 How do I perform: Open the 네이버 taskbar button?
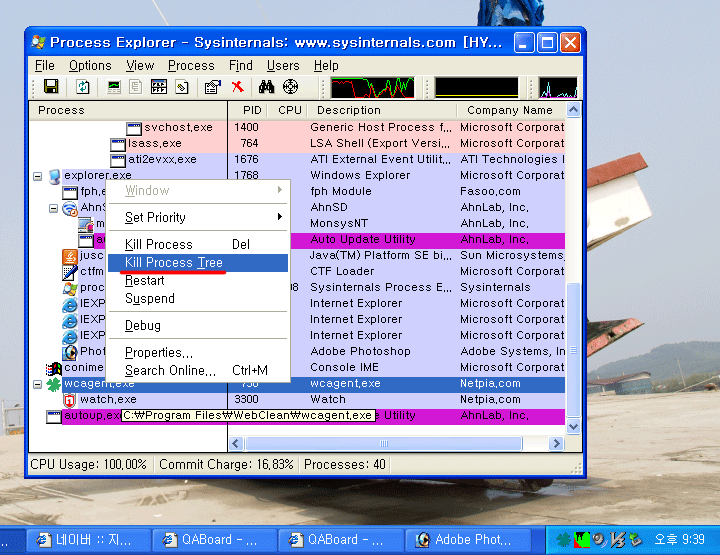90,540
